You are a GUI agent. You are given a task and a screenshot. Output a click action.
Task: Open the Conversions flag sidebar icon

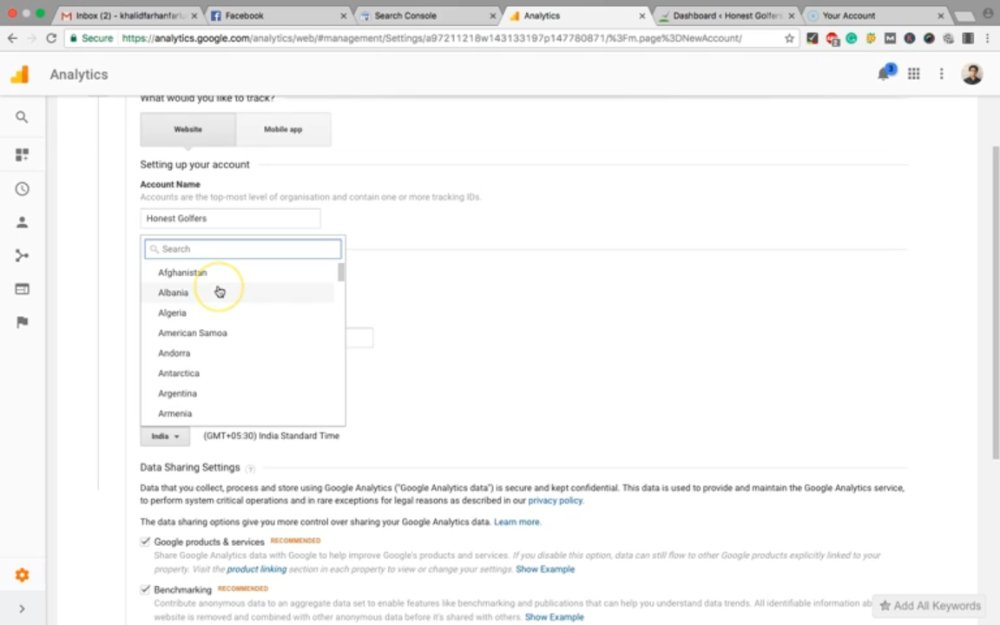[22, 322]
